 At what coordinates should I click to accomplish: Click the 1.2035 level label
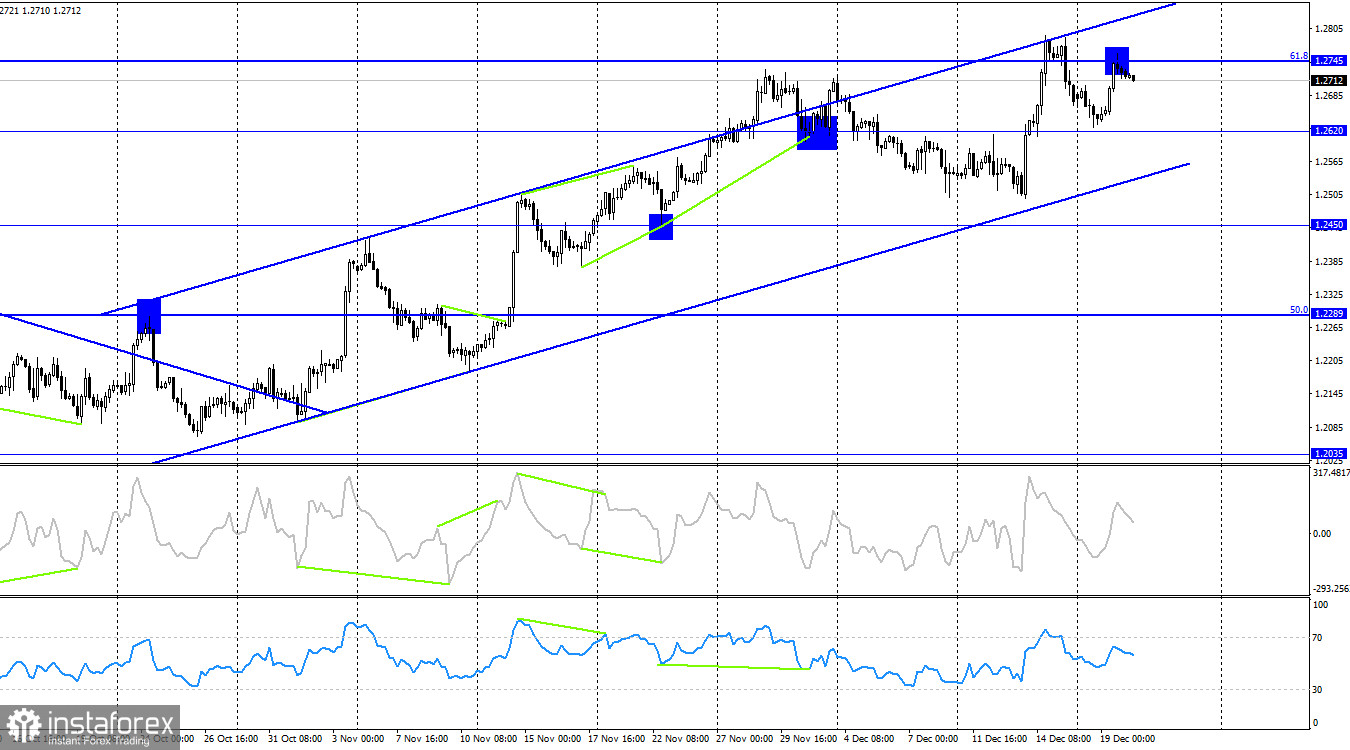tap(1329, 453)
